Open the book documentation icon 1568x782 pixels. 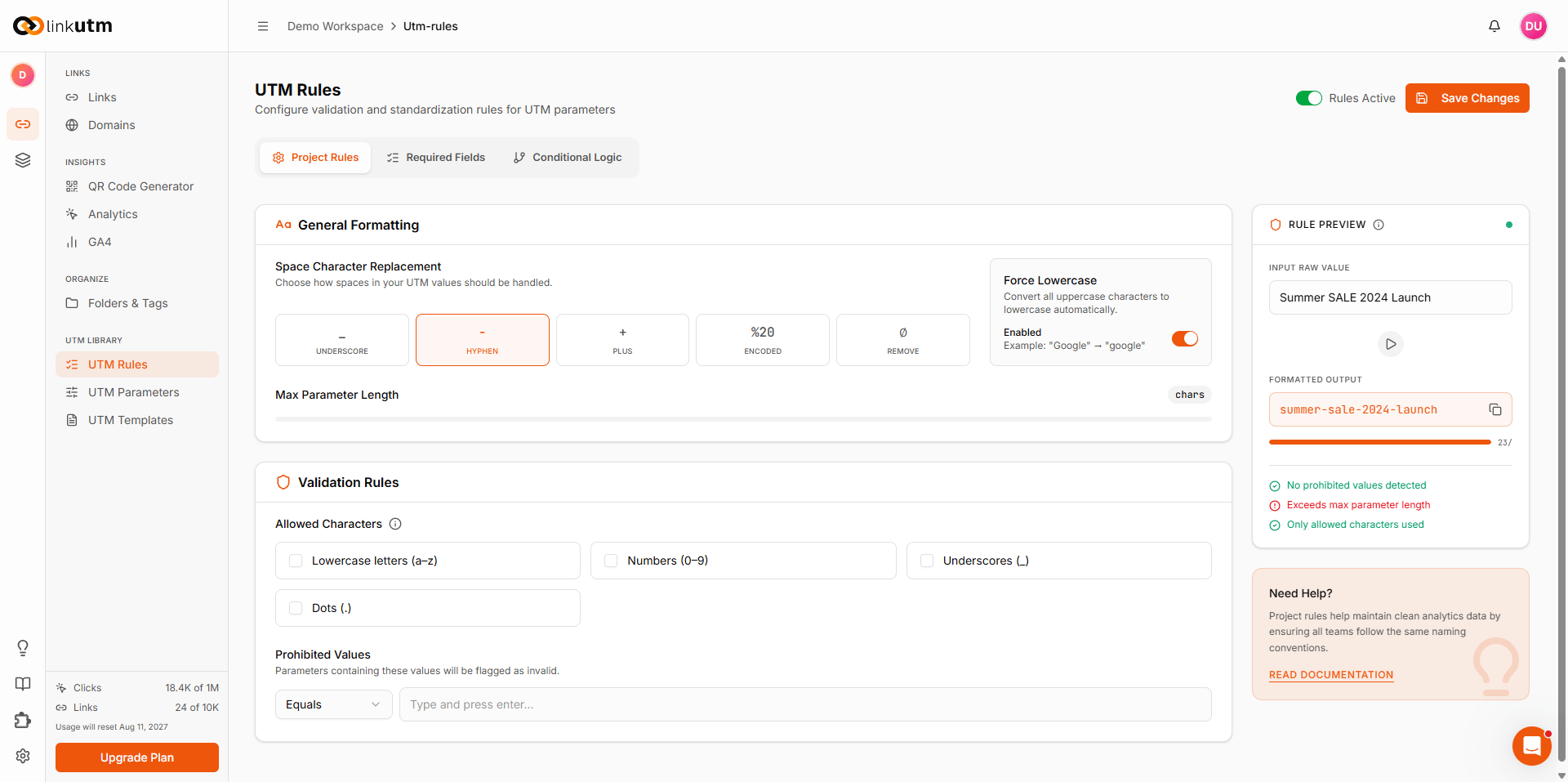coord(23,684)
